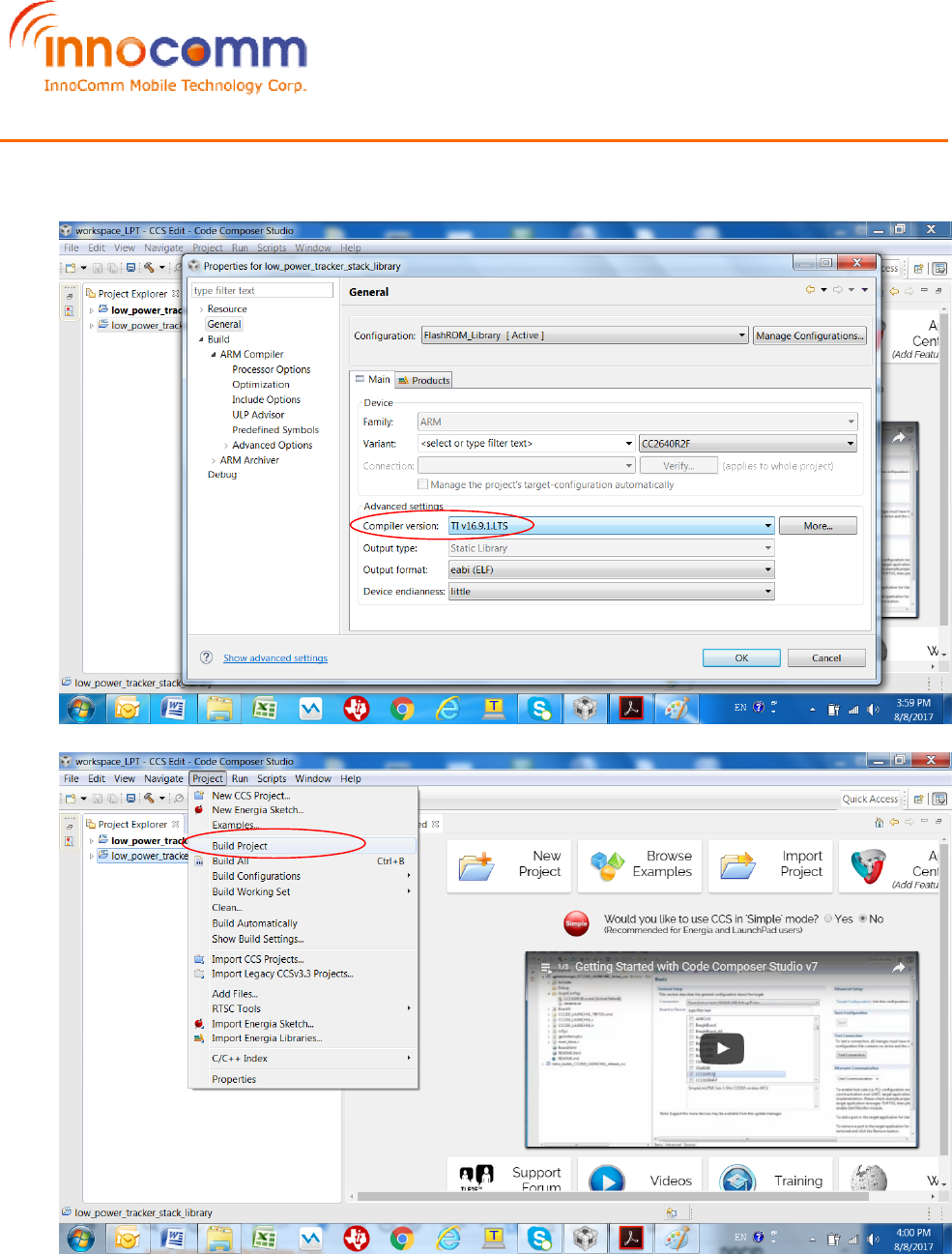Toggle Manage project's target-configuration automatically checkbox

422,484
